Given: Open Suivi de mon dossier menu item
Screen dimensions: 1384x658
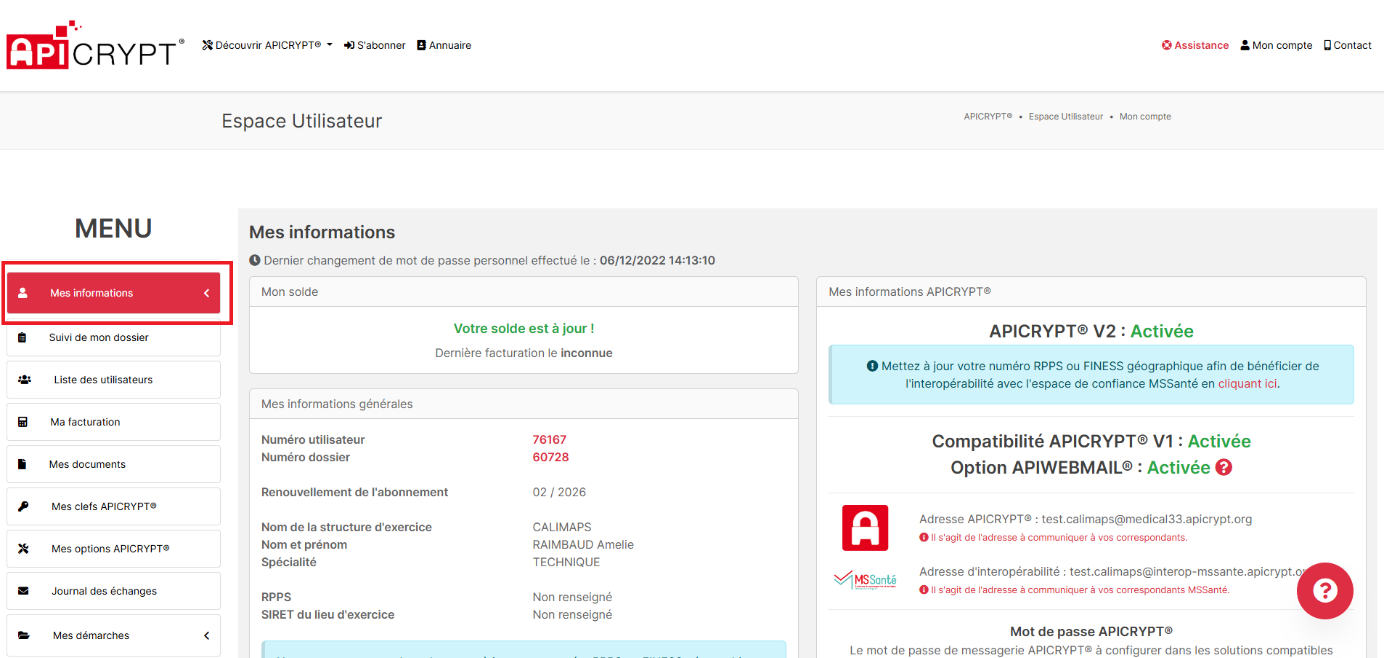Looking at the screenshot, I should click(x=98, y=338).
